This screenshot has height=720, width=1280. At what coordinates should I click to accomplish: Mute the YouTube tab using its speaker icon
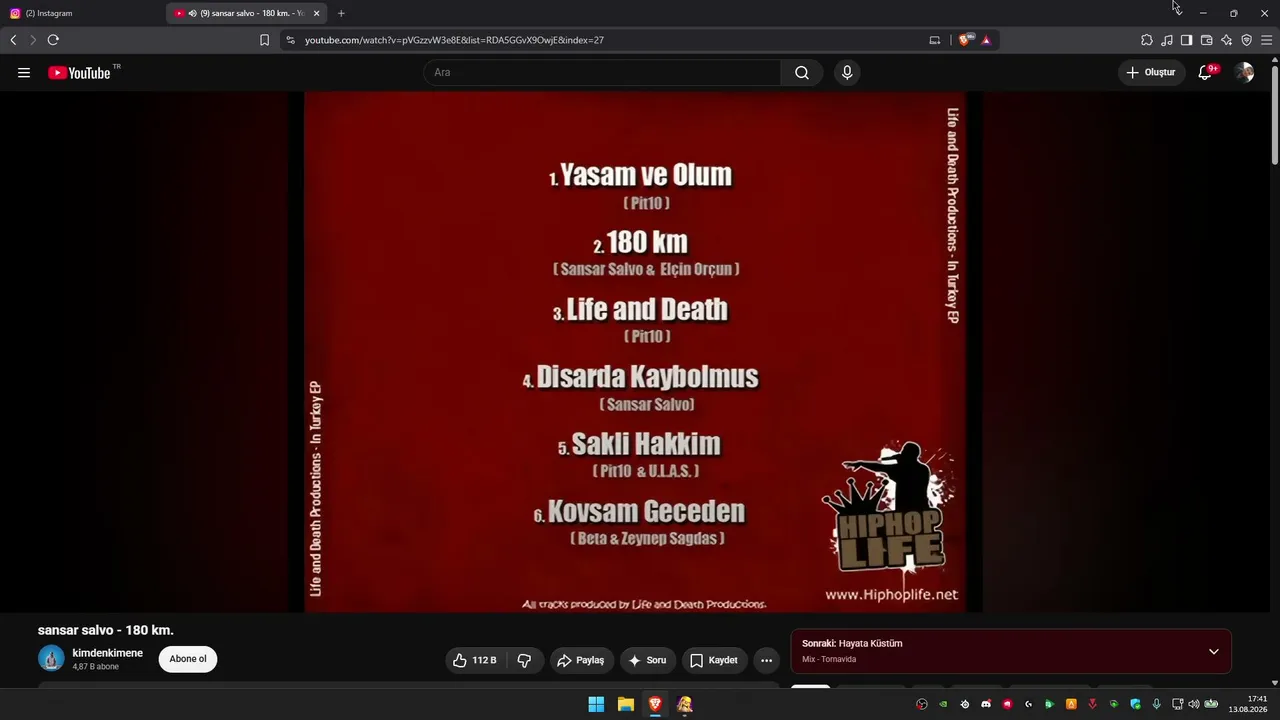click(x=192, y=13)
